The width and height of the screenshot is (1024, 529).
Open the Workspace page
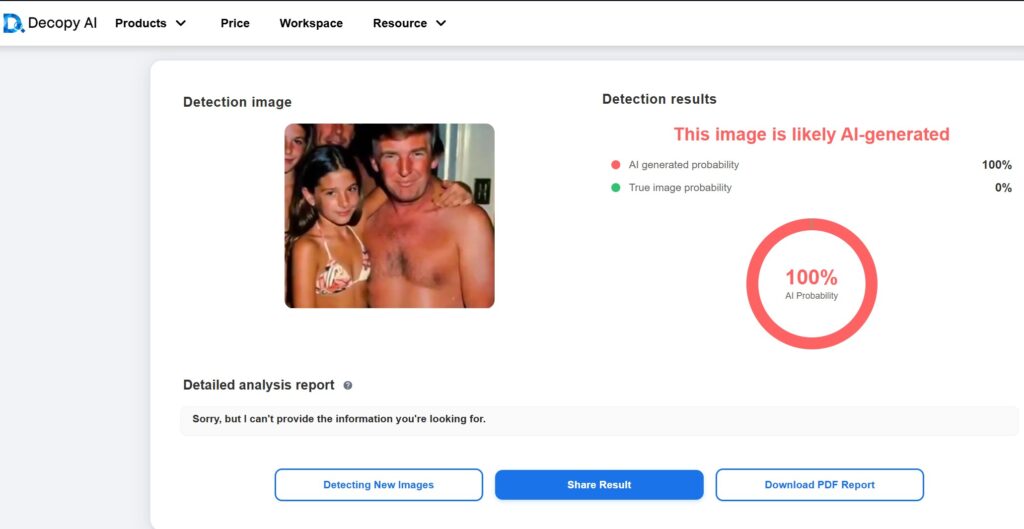(x=311, y=23)
